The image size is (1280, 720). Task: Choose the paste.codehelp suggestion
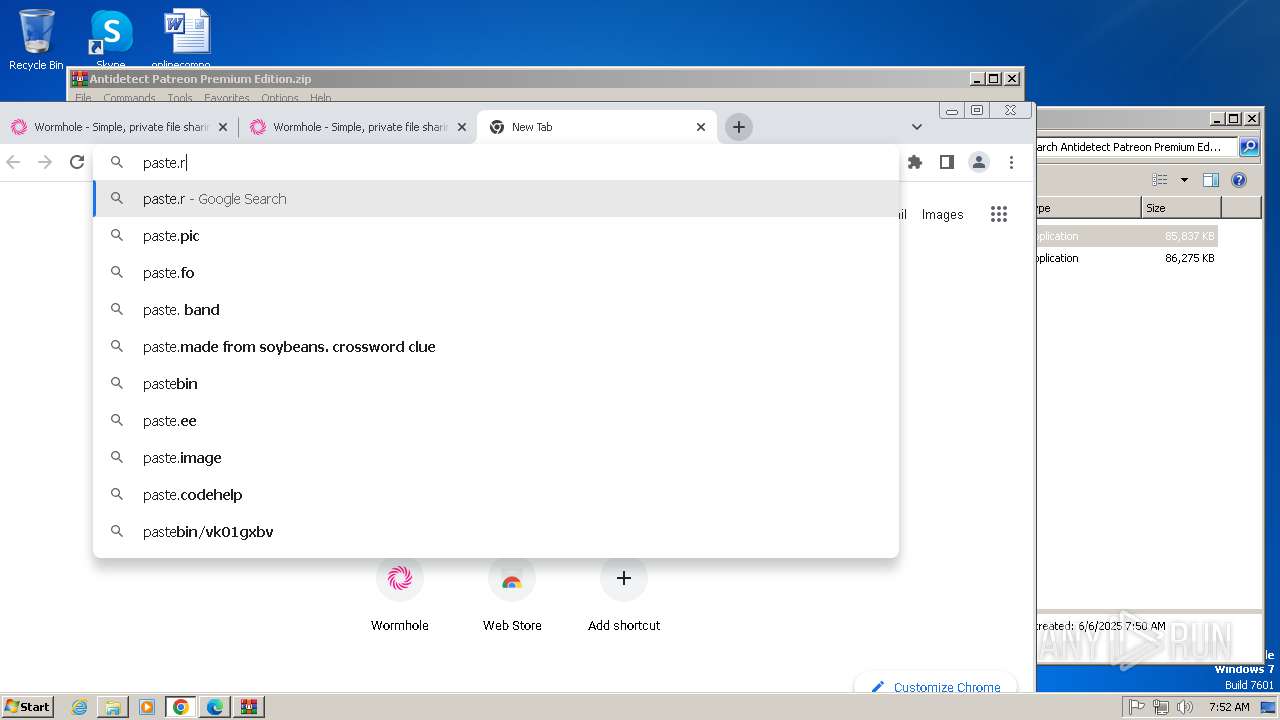495,495
